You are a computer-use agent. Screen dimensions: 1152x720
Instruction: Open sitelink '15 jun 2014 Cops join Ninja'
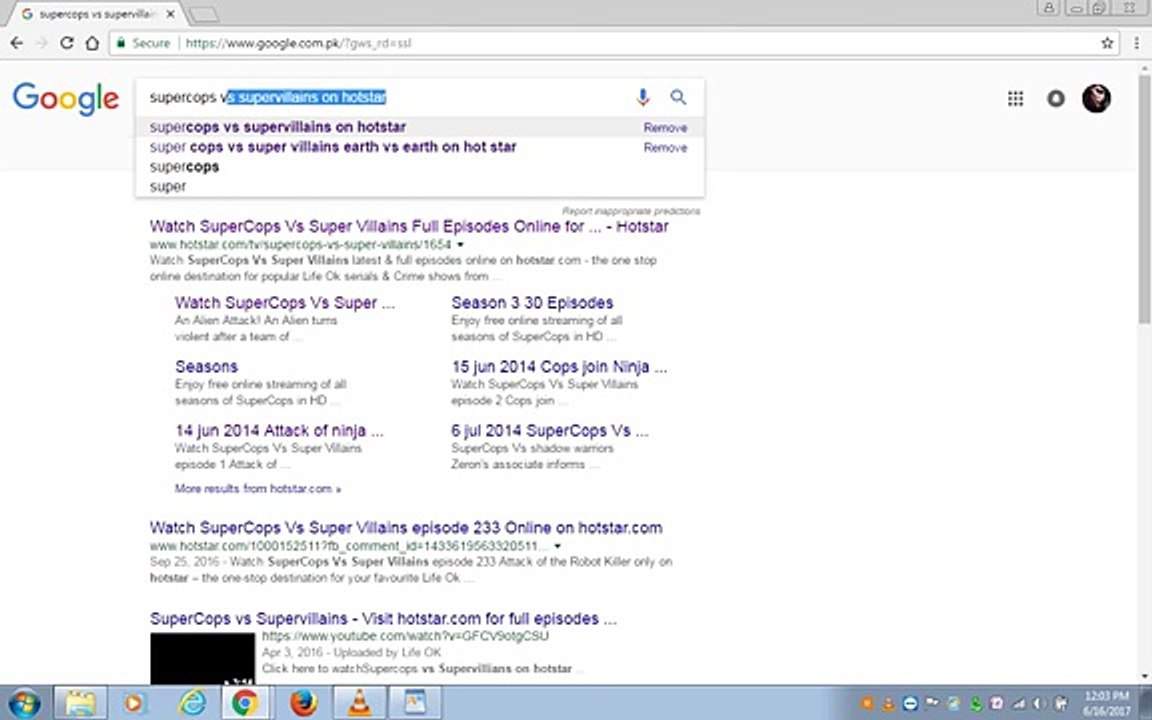point(559,367)
